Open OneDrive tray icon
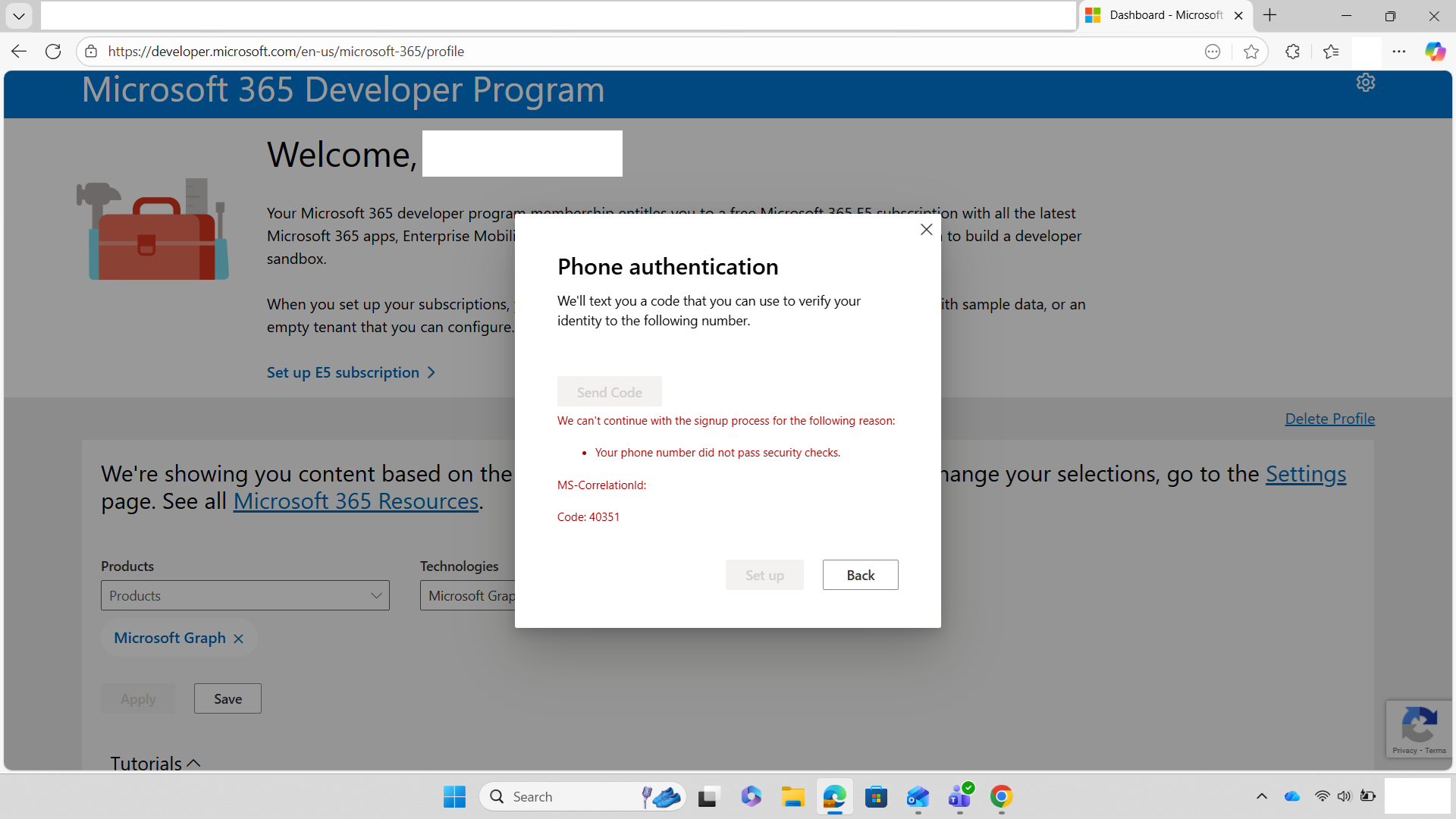1456x819 pixels. click(1292, 796)
